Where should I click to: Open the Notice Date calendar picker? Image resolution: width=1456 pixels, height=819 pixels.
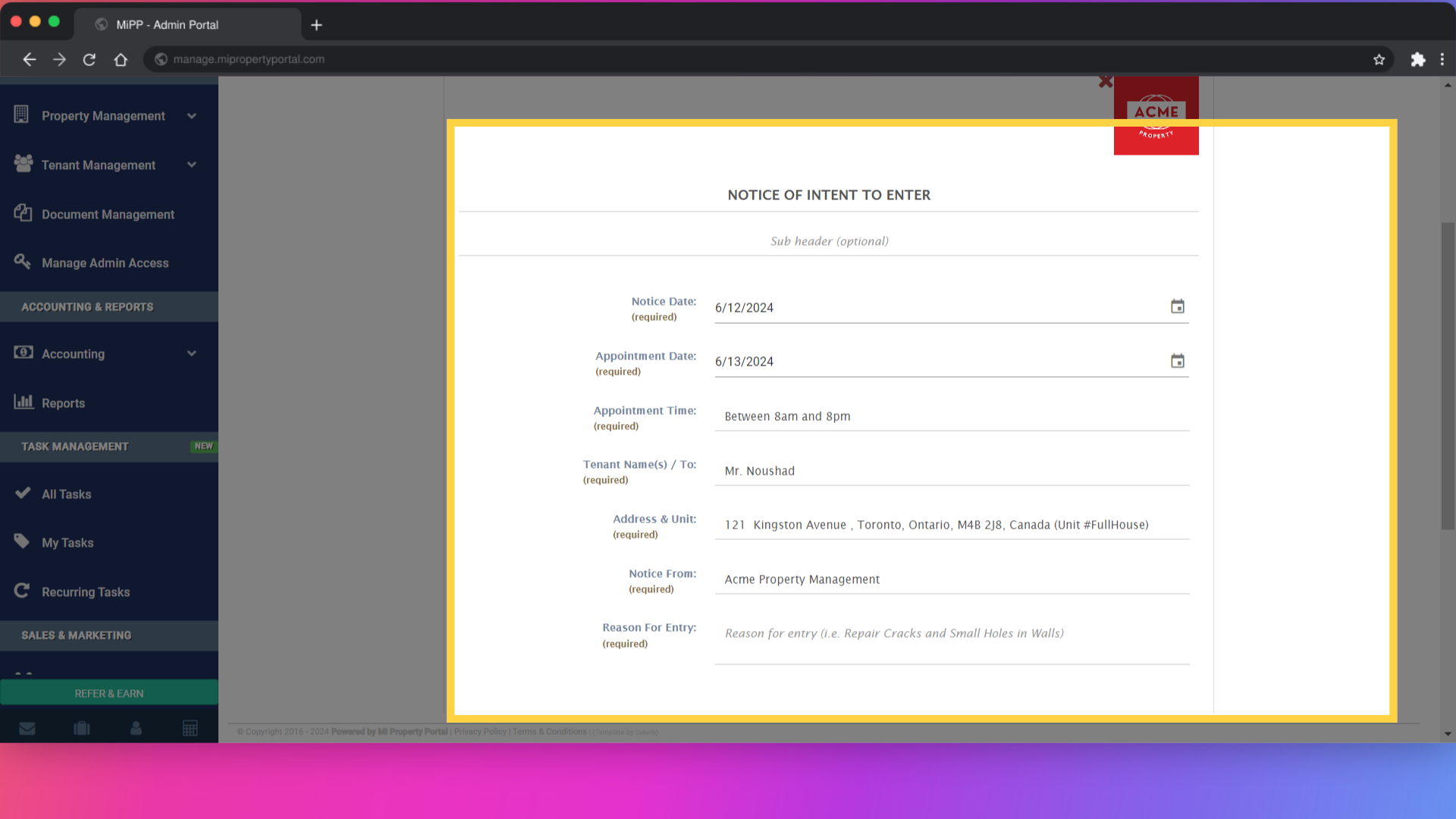tap(1178, 306)
